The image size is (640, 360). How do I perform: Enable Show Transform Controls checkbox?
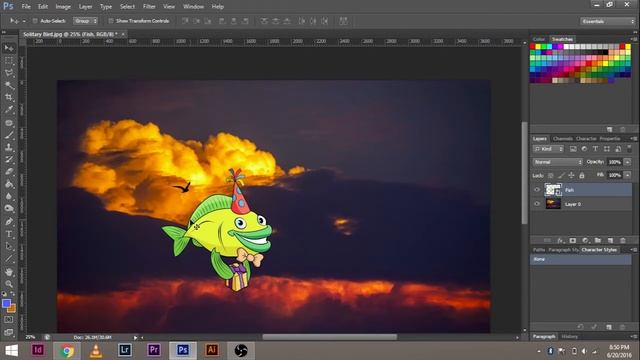111,21
